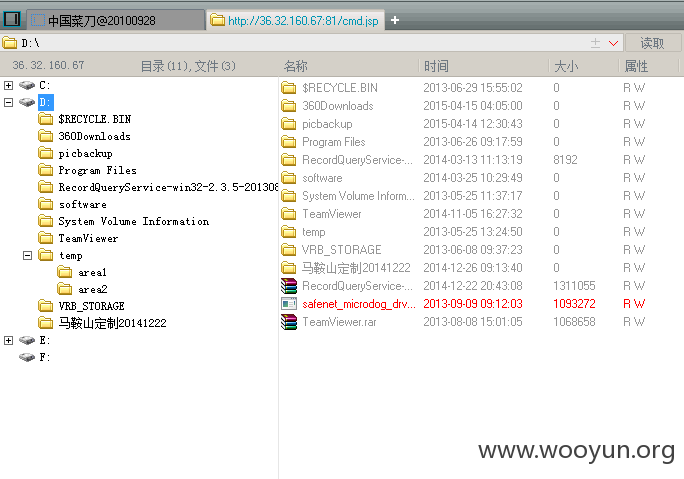
Task: Select System Volume Information in tree
Action: (x=133, y=221)
